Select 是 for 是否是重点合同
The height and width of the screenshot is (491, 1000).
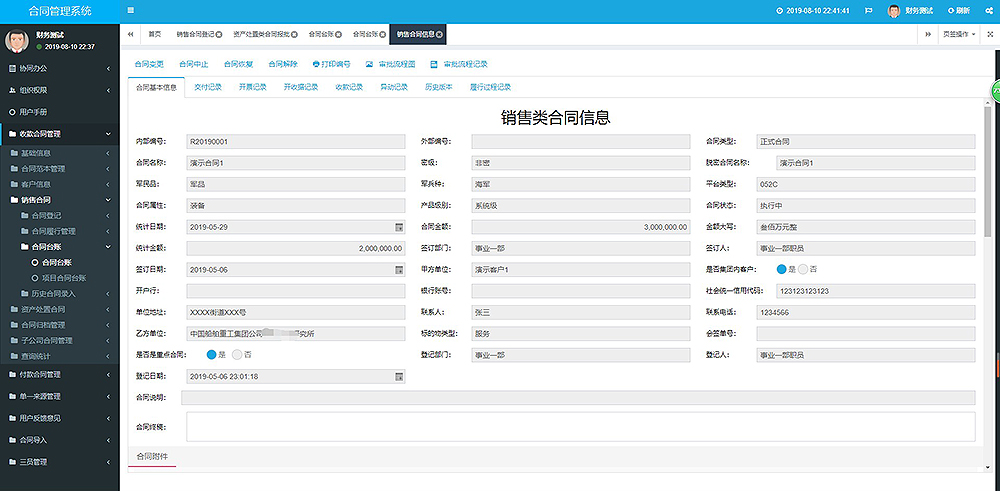tap(212, 355)
